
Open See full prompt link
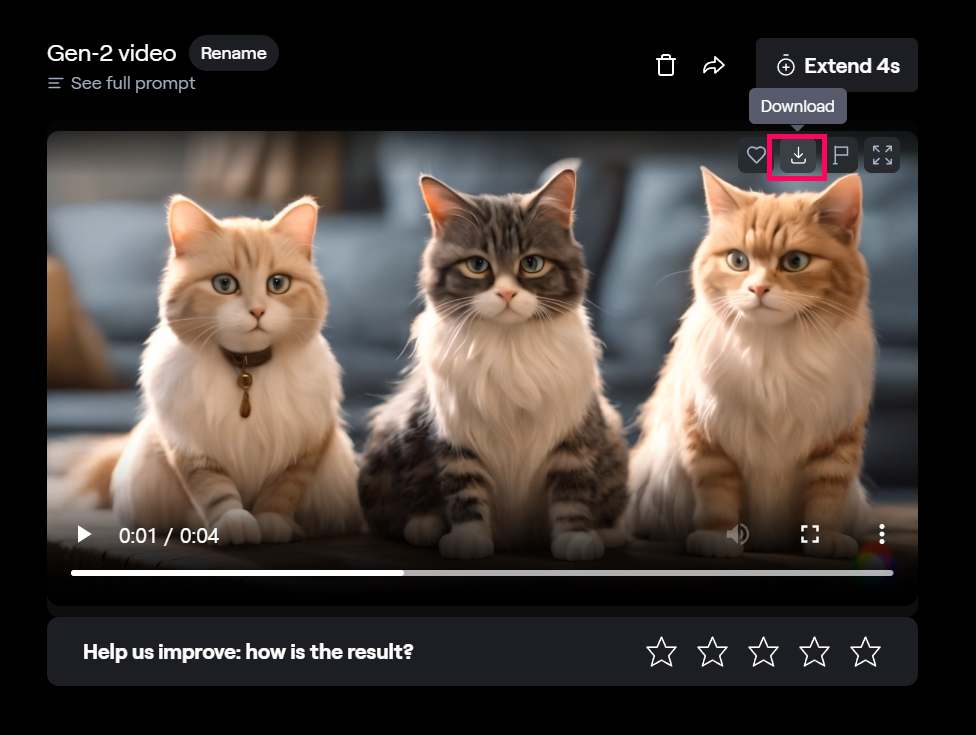coord(122,83)
